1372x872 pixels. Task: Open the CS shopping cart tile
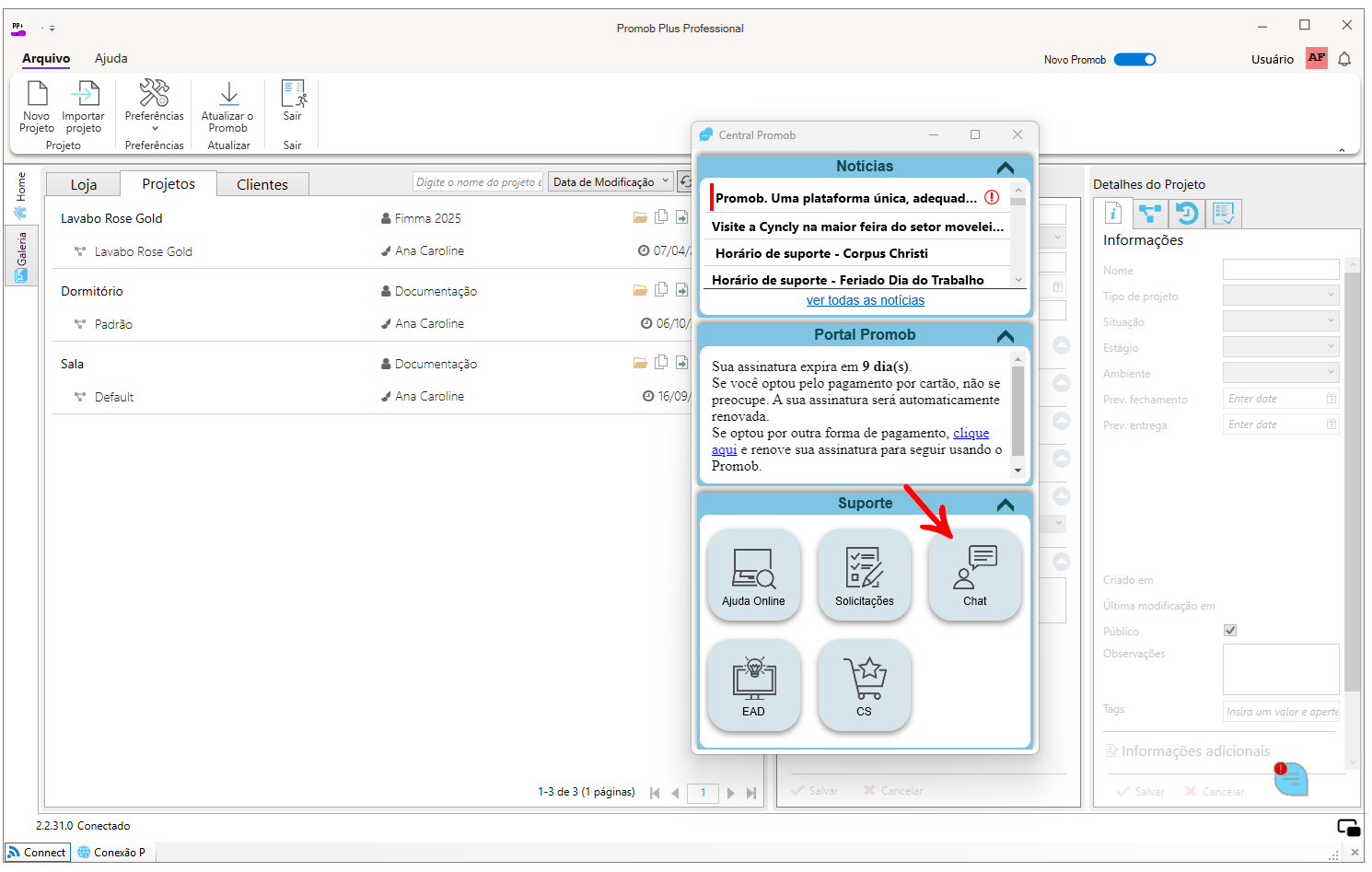864,685
